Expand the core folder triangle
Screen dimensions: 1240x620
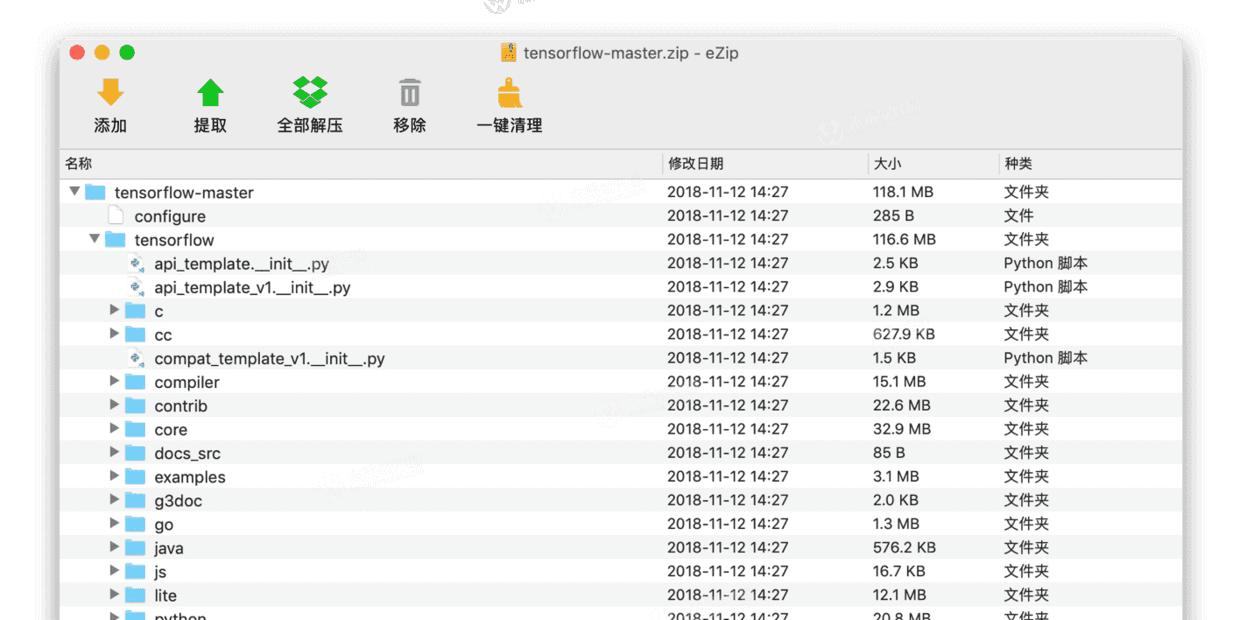pyautogui.click(x=115, y=429)
